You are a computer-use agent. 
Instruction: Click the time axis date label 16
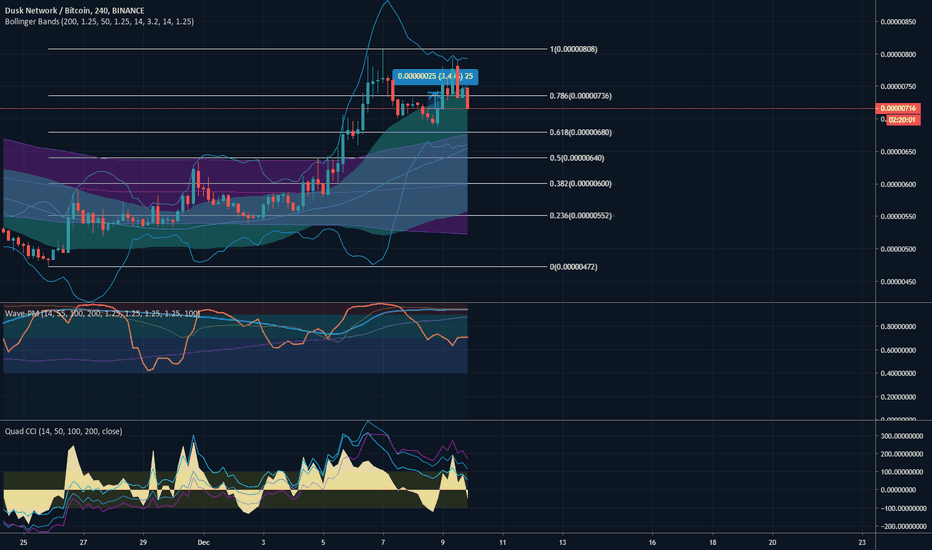[653, 542]
